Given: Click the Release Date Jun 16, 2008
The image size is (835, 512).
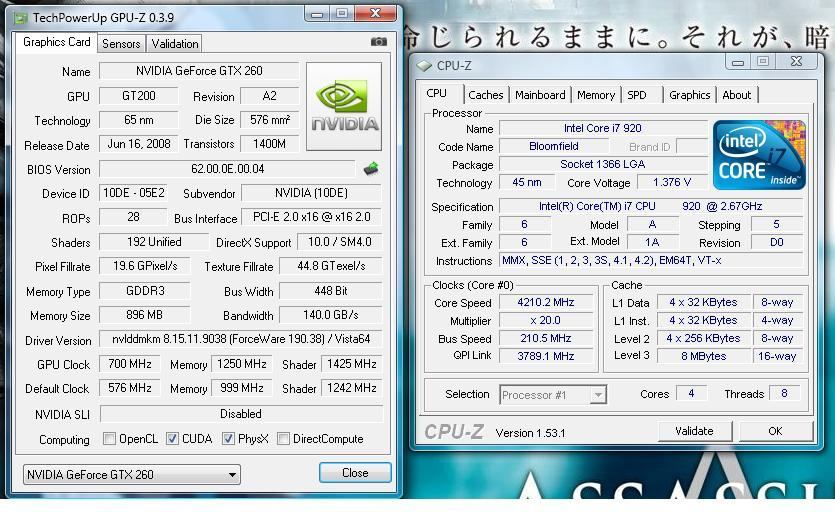Looking at the screenshot, I should (x=138, y=144).
